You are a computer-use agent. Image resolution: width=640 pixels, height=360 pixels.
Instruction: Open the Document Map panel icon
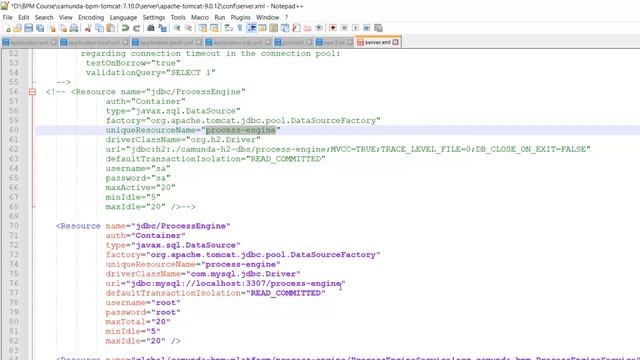[x=274, y=28]
